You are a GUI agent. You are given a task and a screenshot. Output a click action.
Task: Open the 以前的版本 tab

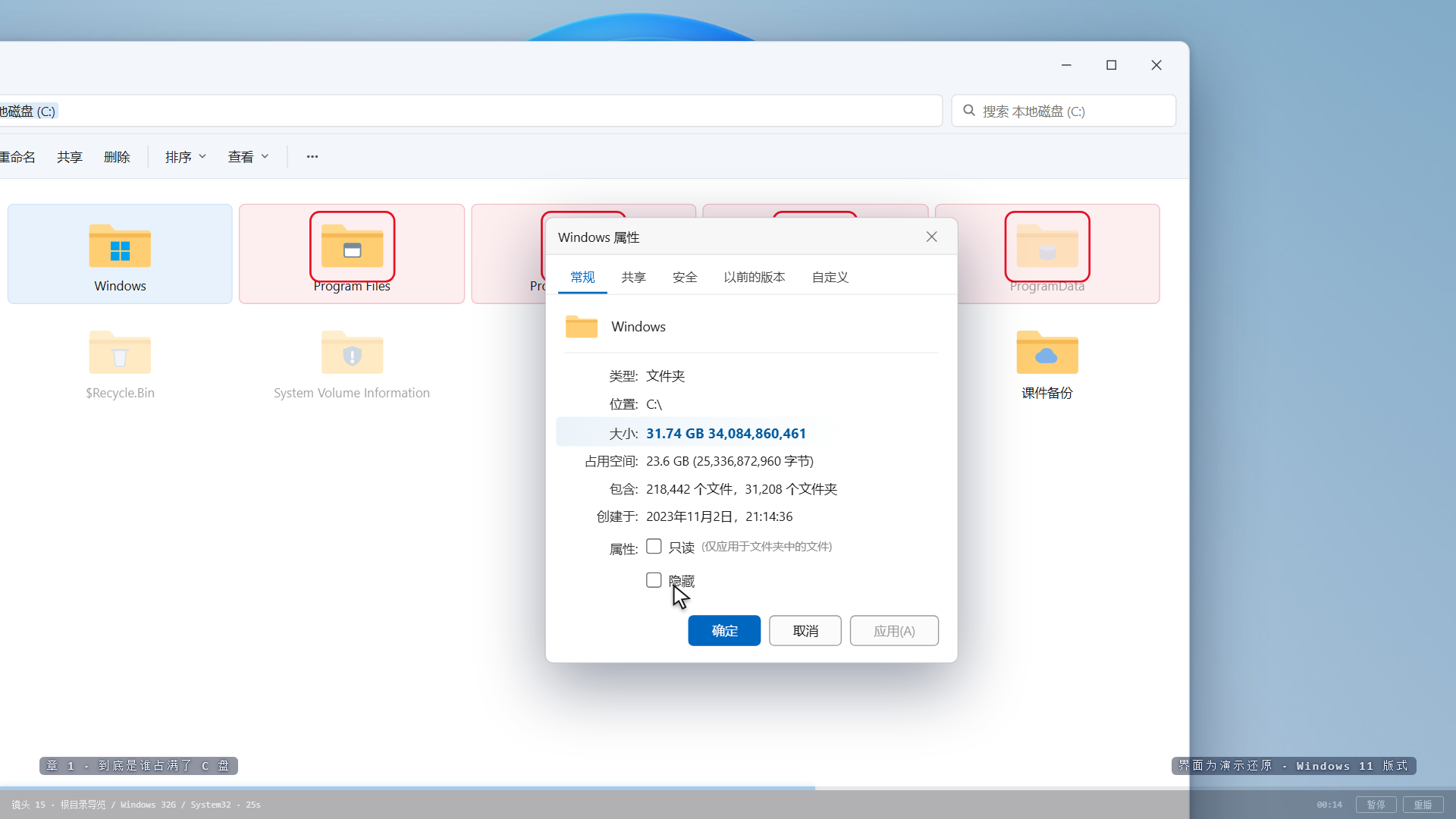click(755, 278)
